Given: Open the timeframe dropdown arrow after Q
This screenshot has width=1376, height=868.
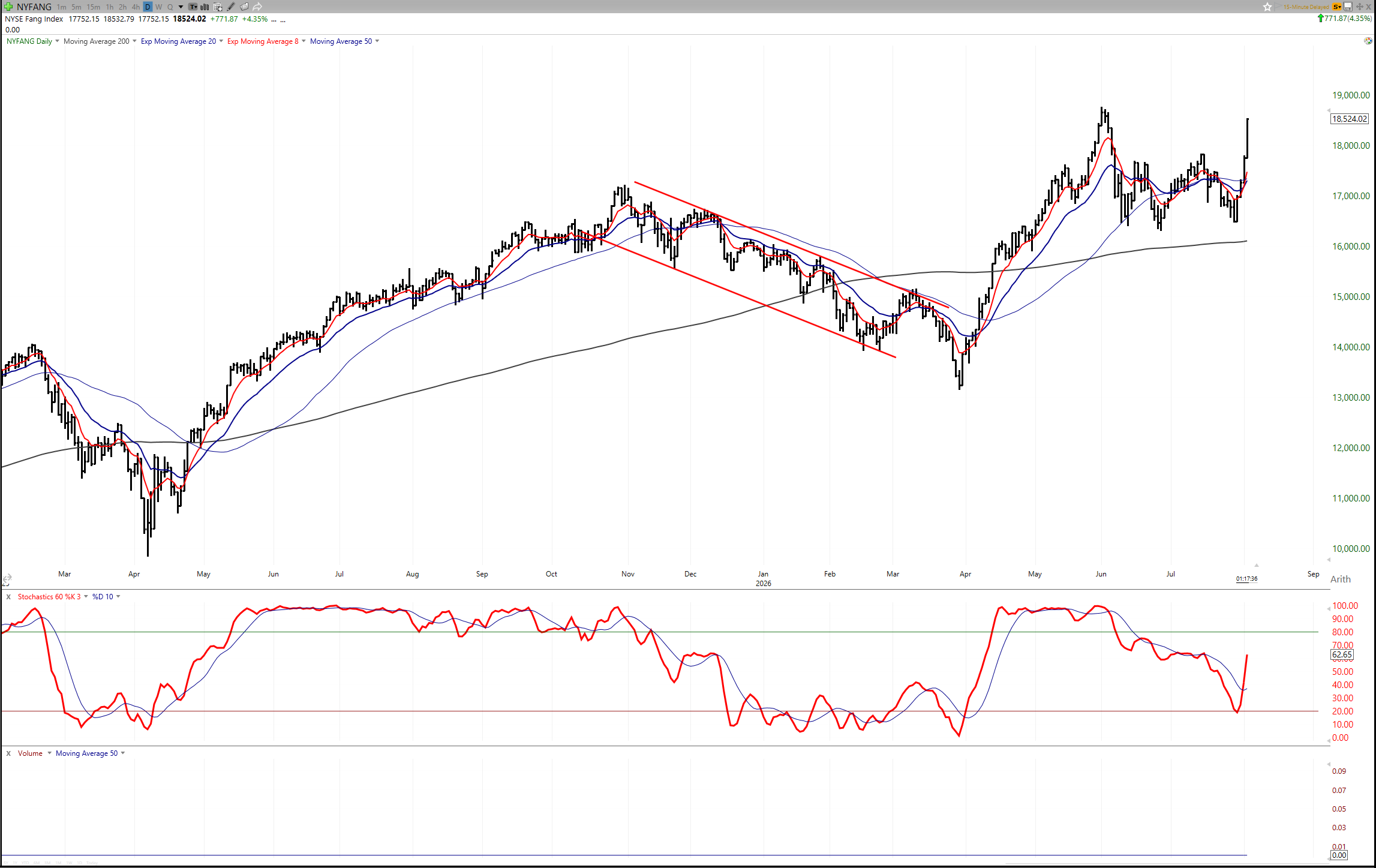Looking at the screenshot, I should 181,7.
